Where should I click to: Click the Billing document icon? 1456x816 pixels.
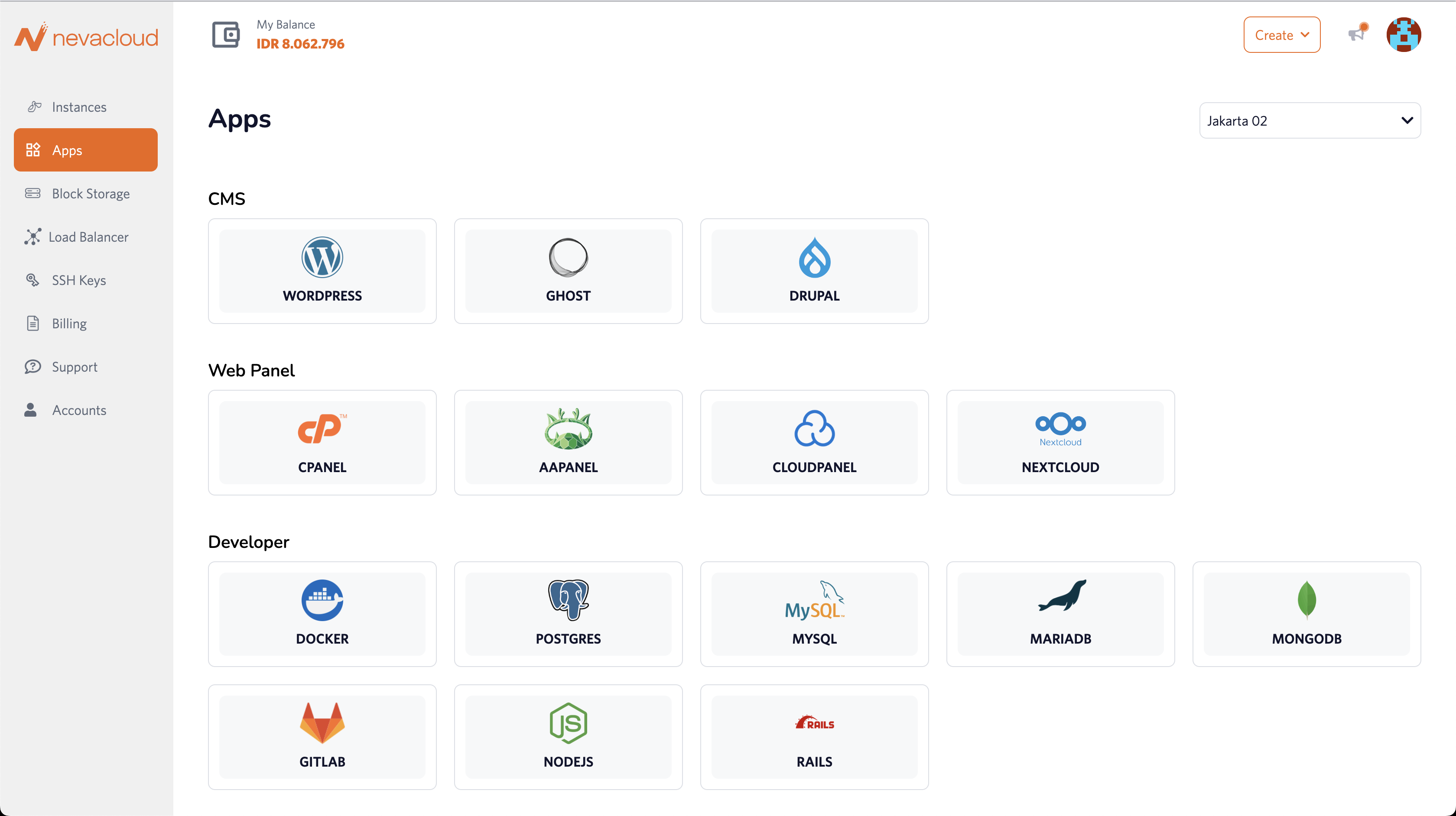point(33,323)
